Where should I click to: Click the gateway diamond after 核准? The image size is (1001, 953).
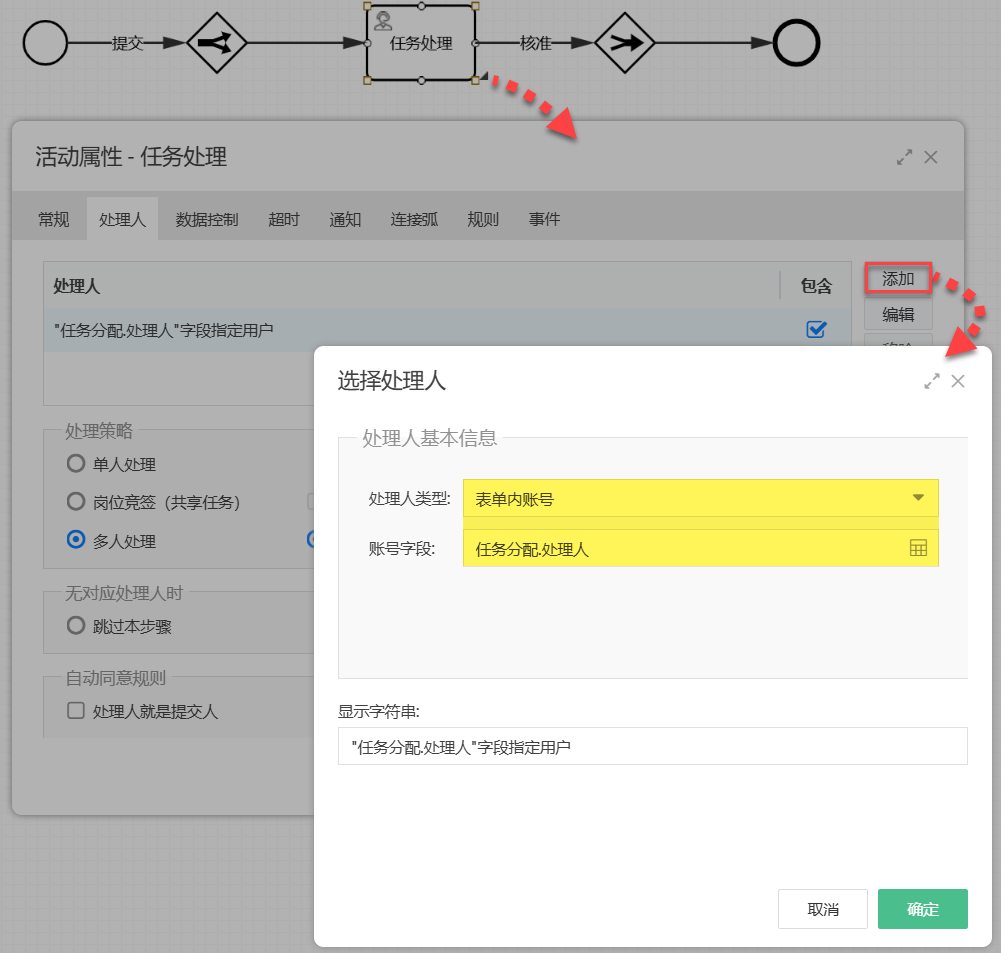pyautogui.click(x=625, y=43)
